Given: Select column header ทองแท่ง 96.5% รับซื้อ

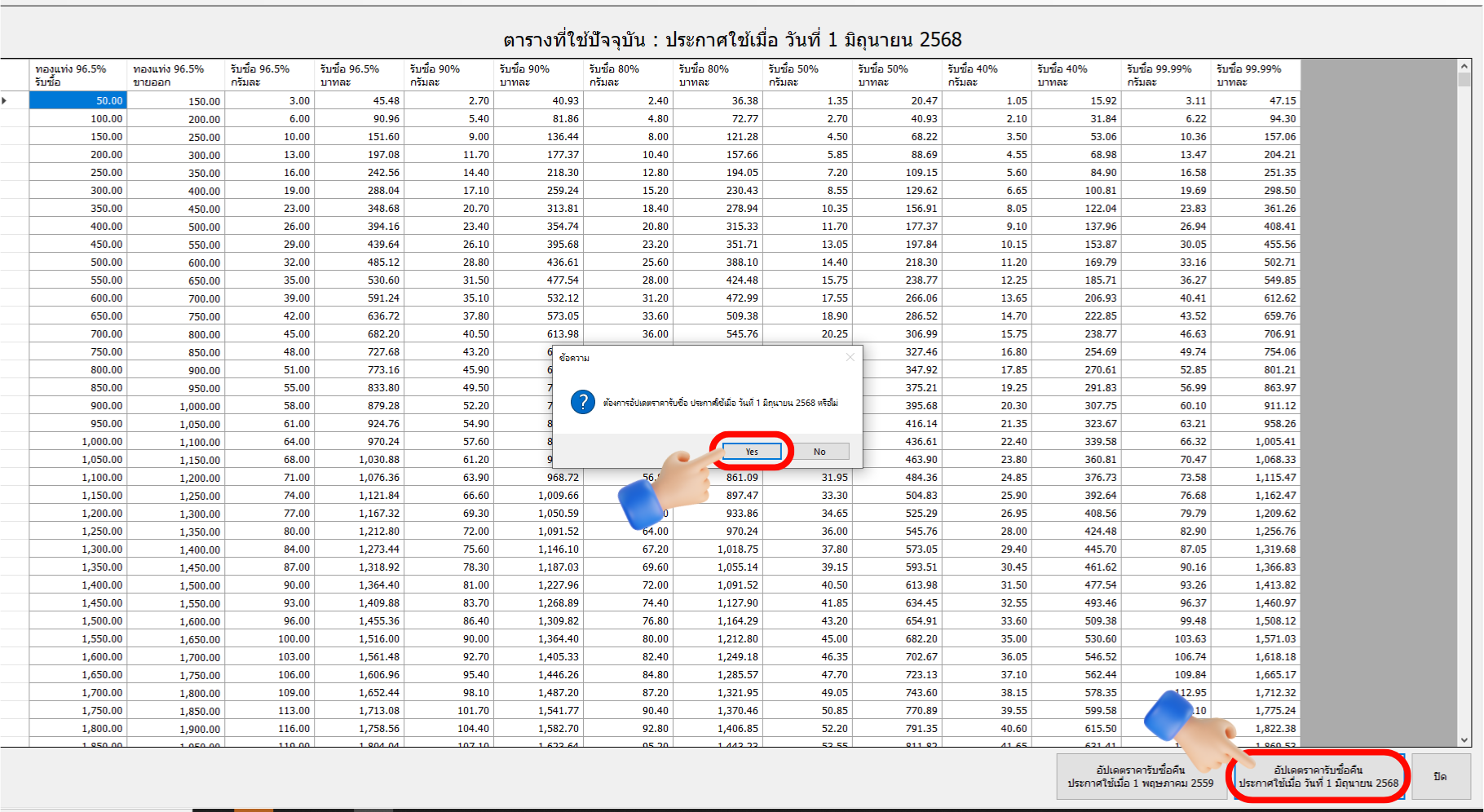Looking at the screenshot, I should click(x=78, y=75).
